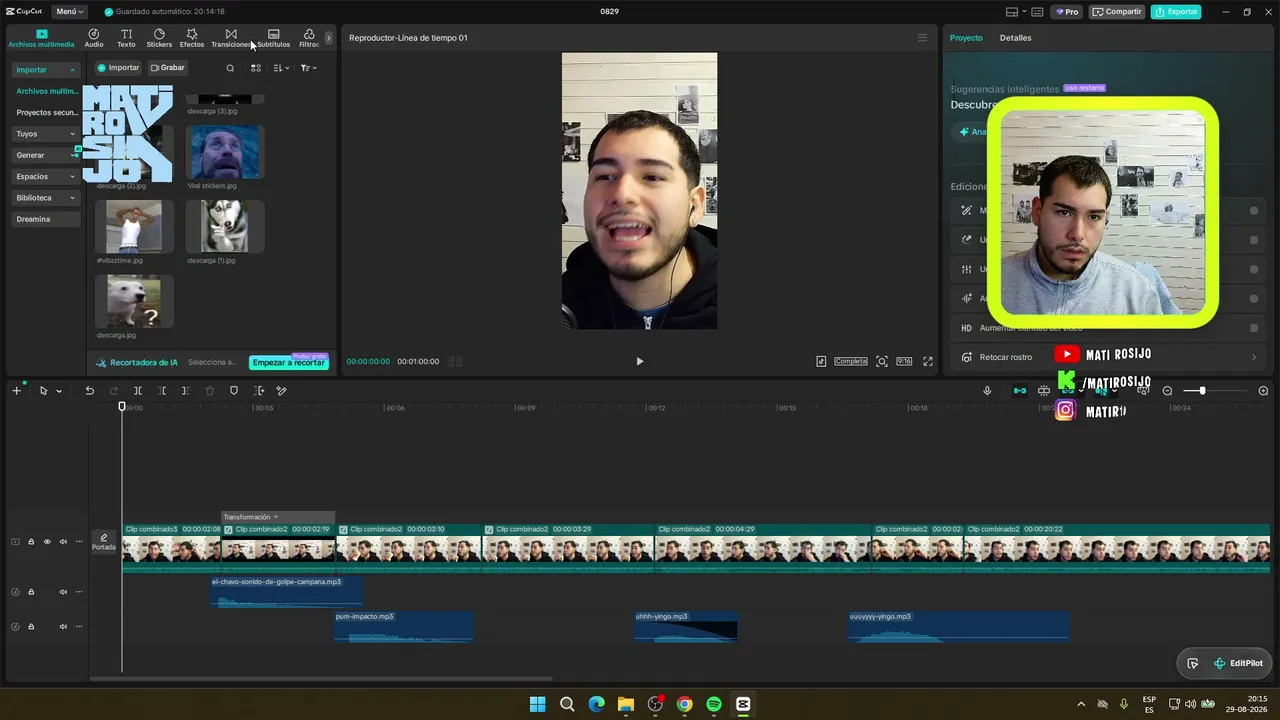Open Spotify from the taskbar
The image size is (1280, 720).
pos(714,704)
